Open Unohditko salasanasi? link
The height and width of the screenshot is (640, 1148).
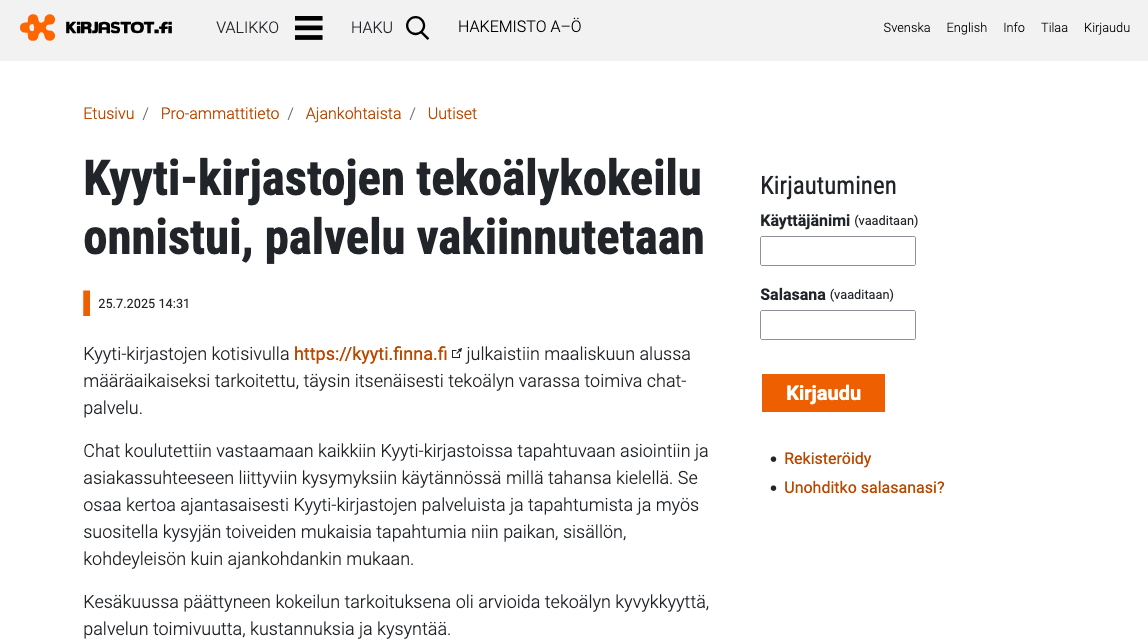pos(864,488)
